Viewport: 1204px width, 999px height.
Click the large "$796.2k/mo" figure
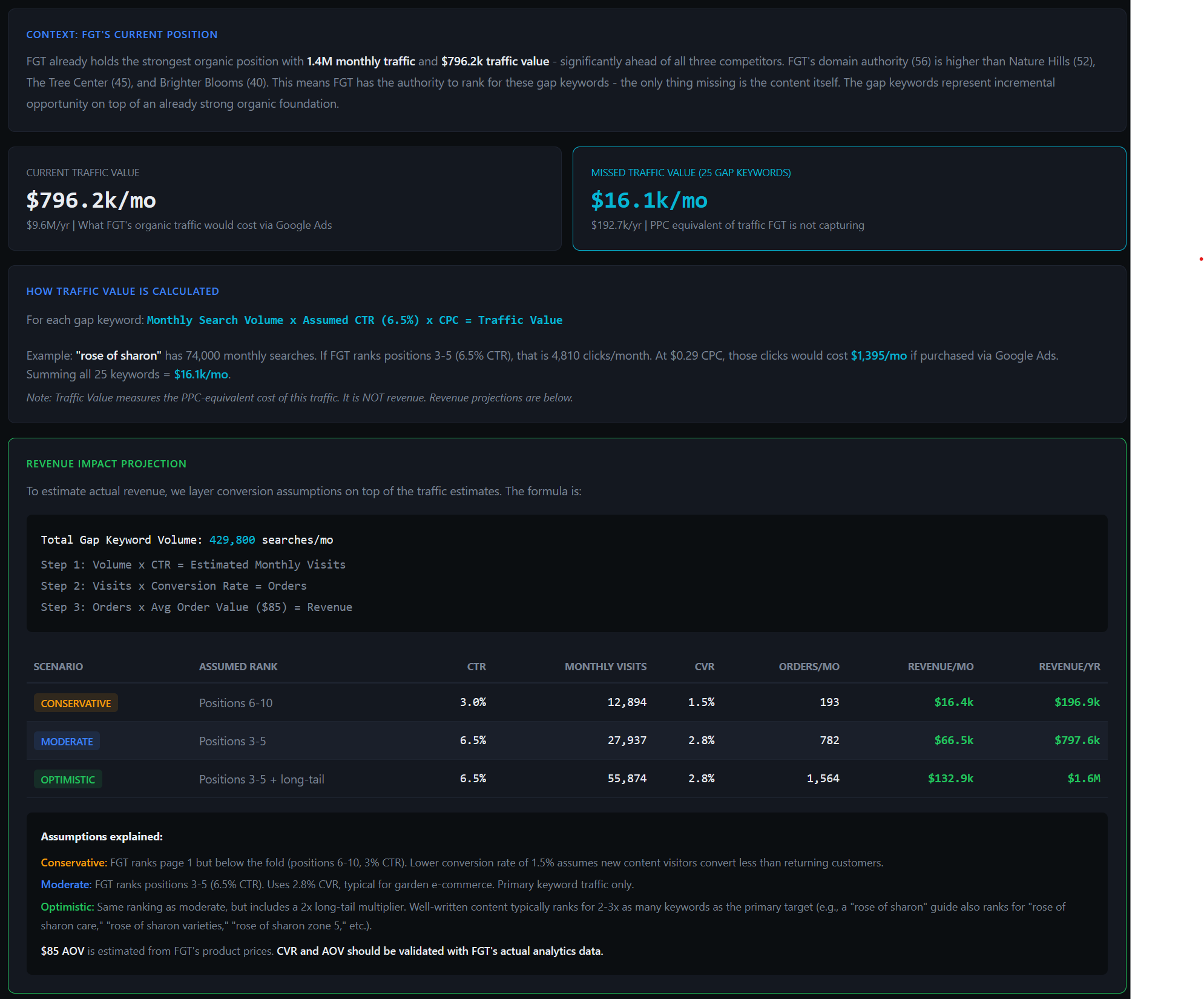[91, 200]
